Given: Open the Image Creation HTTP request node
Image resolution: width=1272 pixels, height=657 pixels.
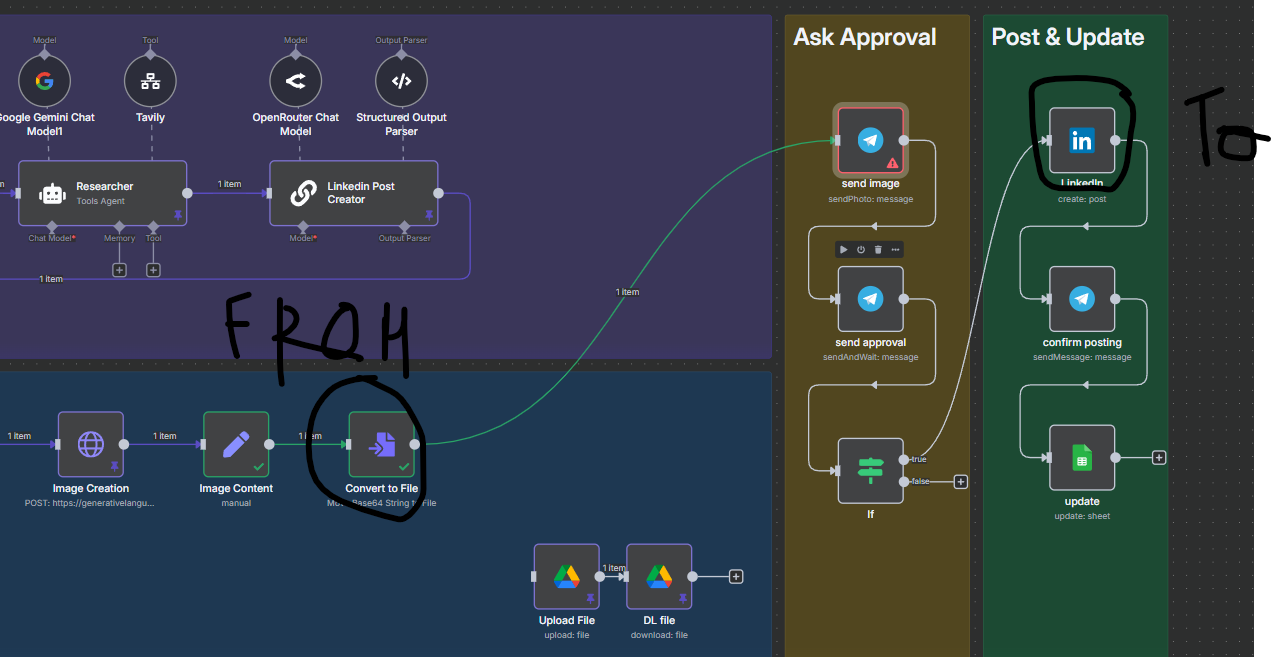Looking at the screenshot, I should click(91, 444).
